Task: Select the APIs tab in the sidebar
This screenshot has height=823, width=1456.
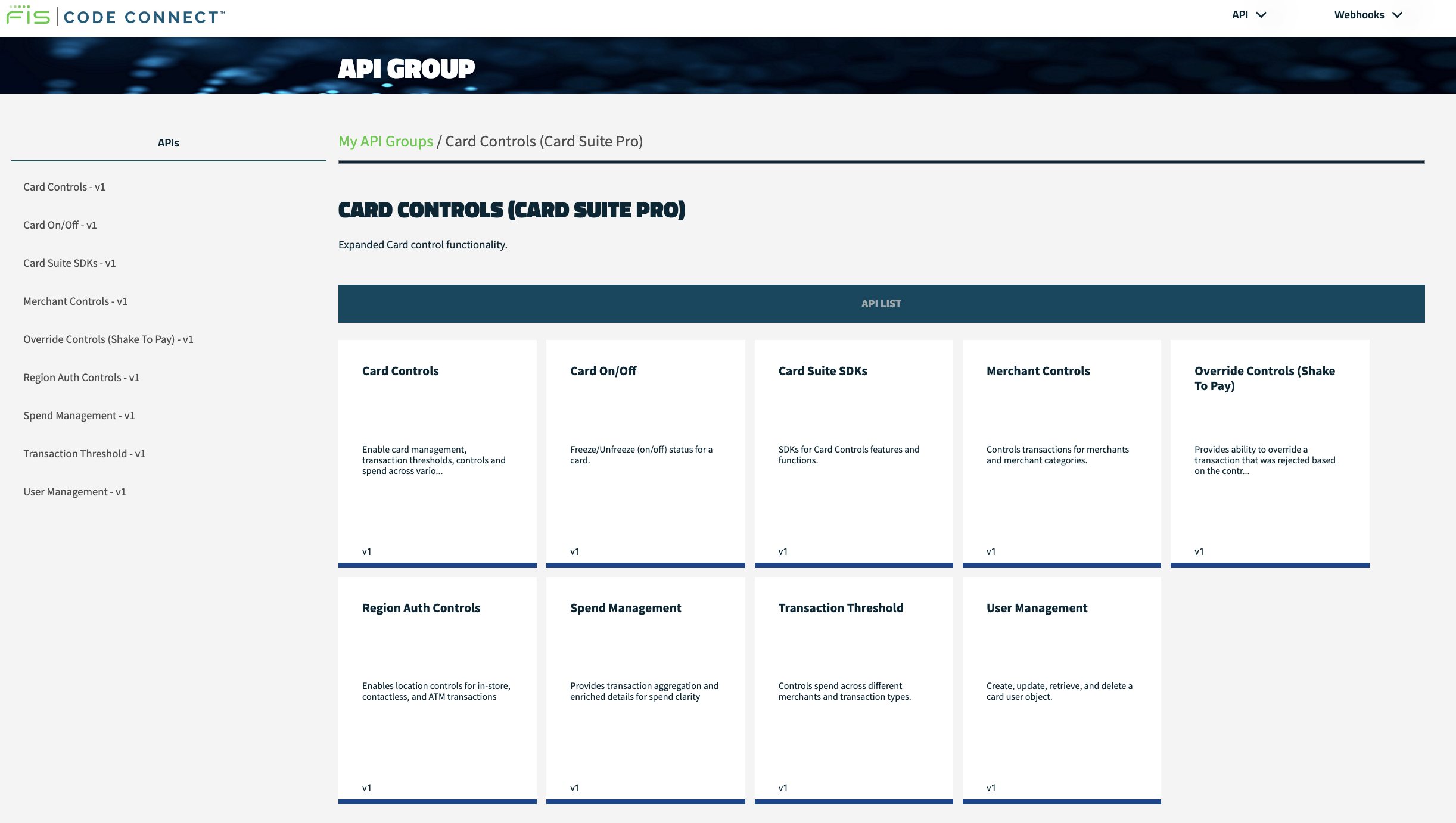Action: pos(169,142)
